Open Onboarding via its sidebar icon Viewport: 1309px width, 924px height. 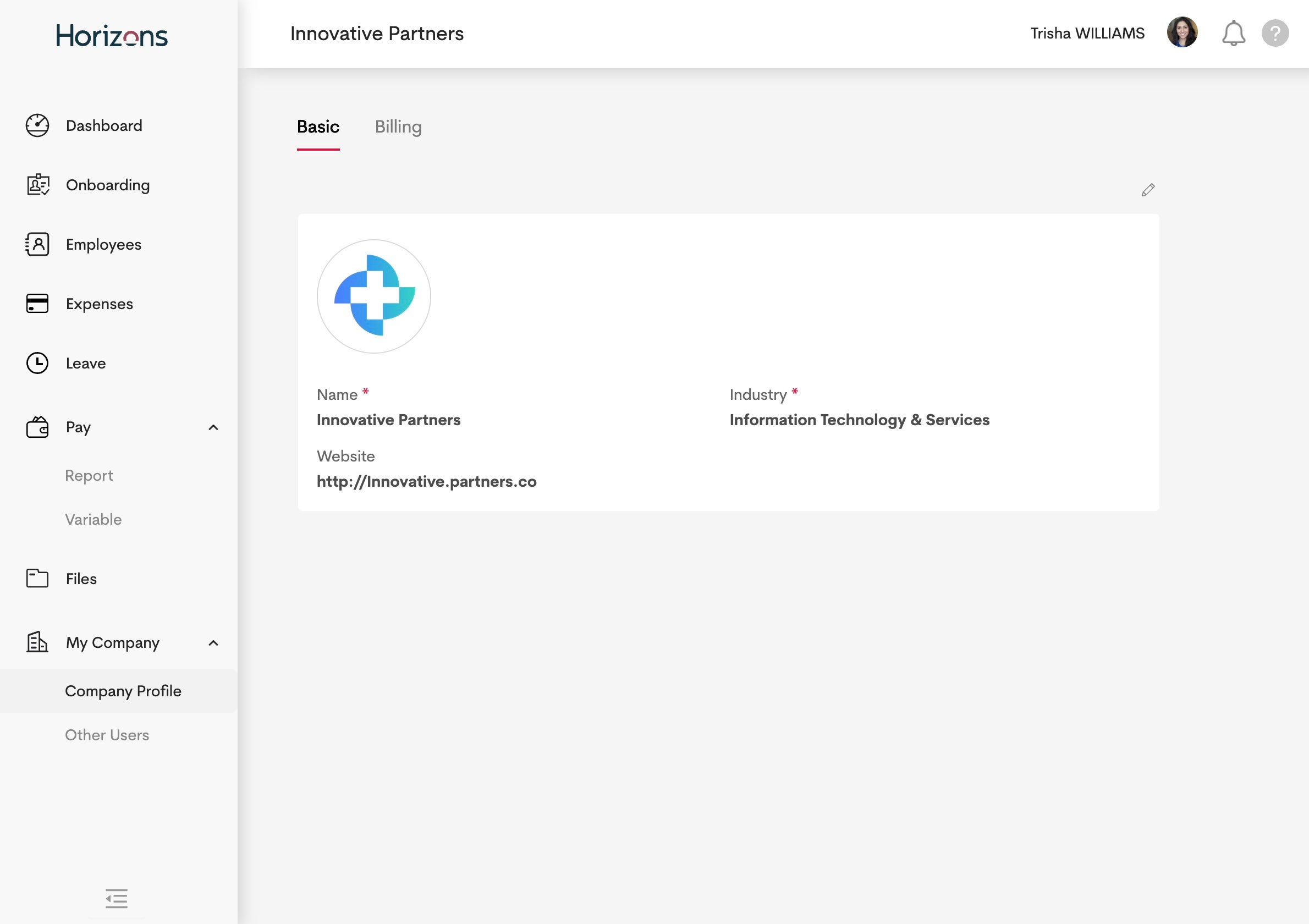[37, 185]
